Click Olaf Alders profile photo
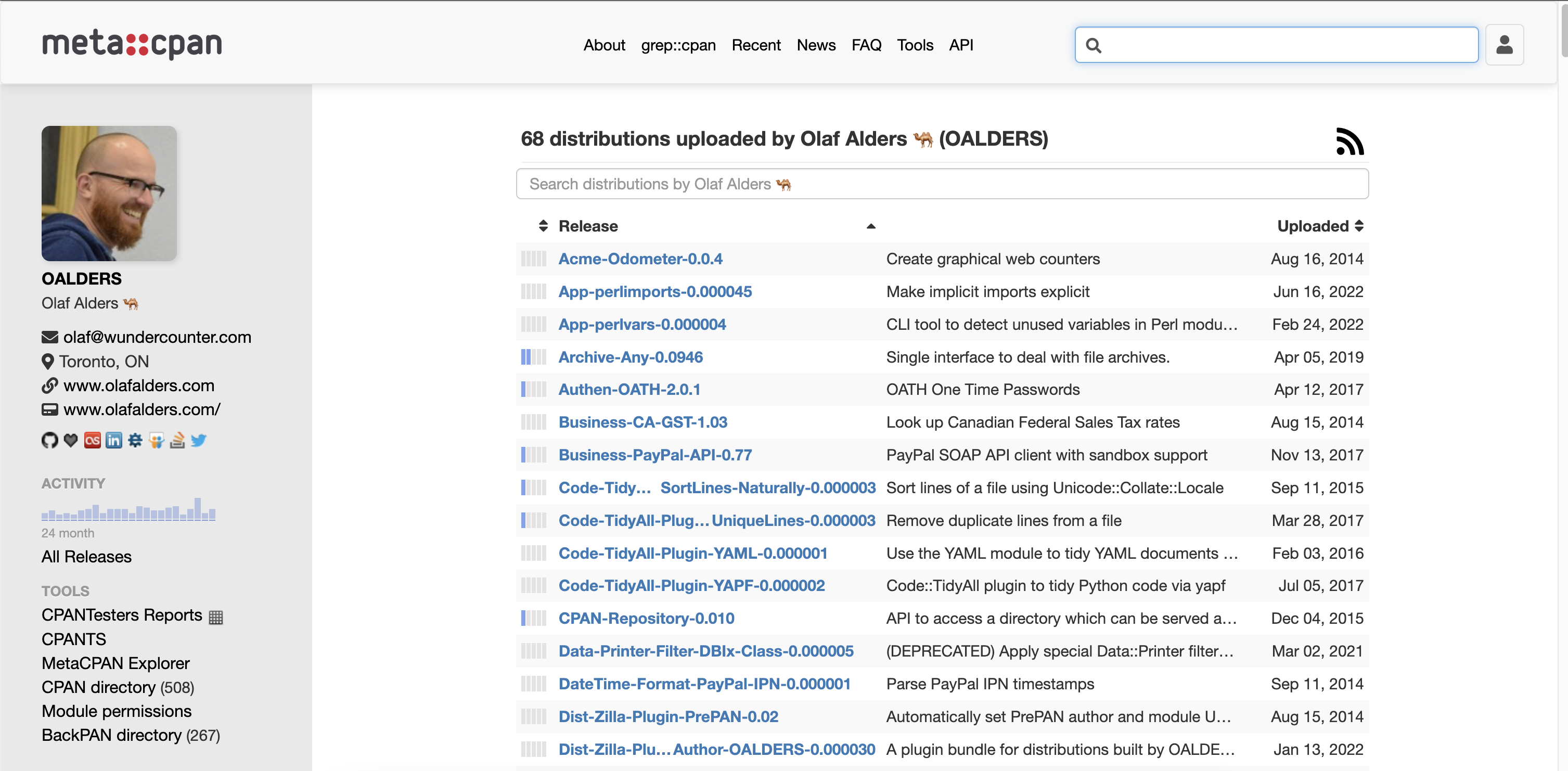Viewport: 1568px width, 771px height. pyautogui.click(x=109, y=194)
